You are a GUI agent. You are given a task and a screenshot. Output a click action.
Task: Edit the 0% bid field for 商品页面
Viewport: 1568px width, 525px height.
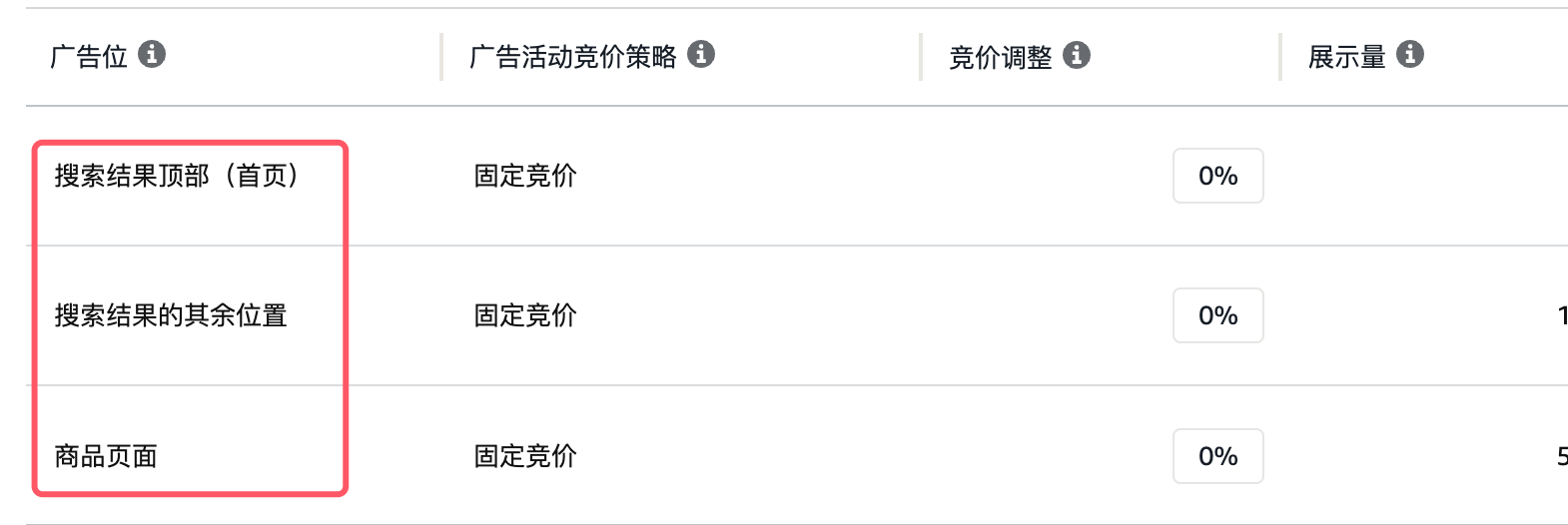tap(1218, 456)
